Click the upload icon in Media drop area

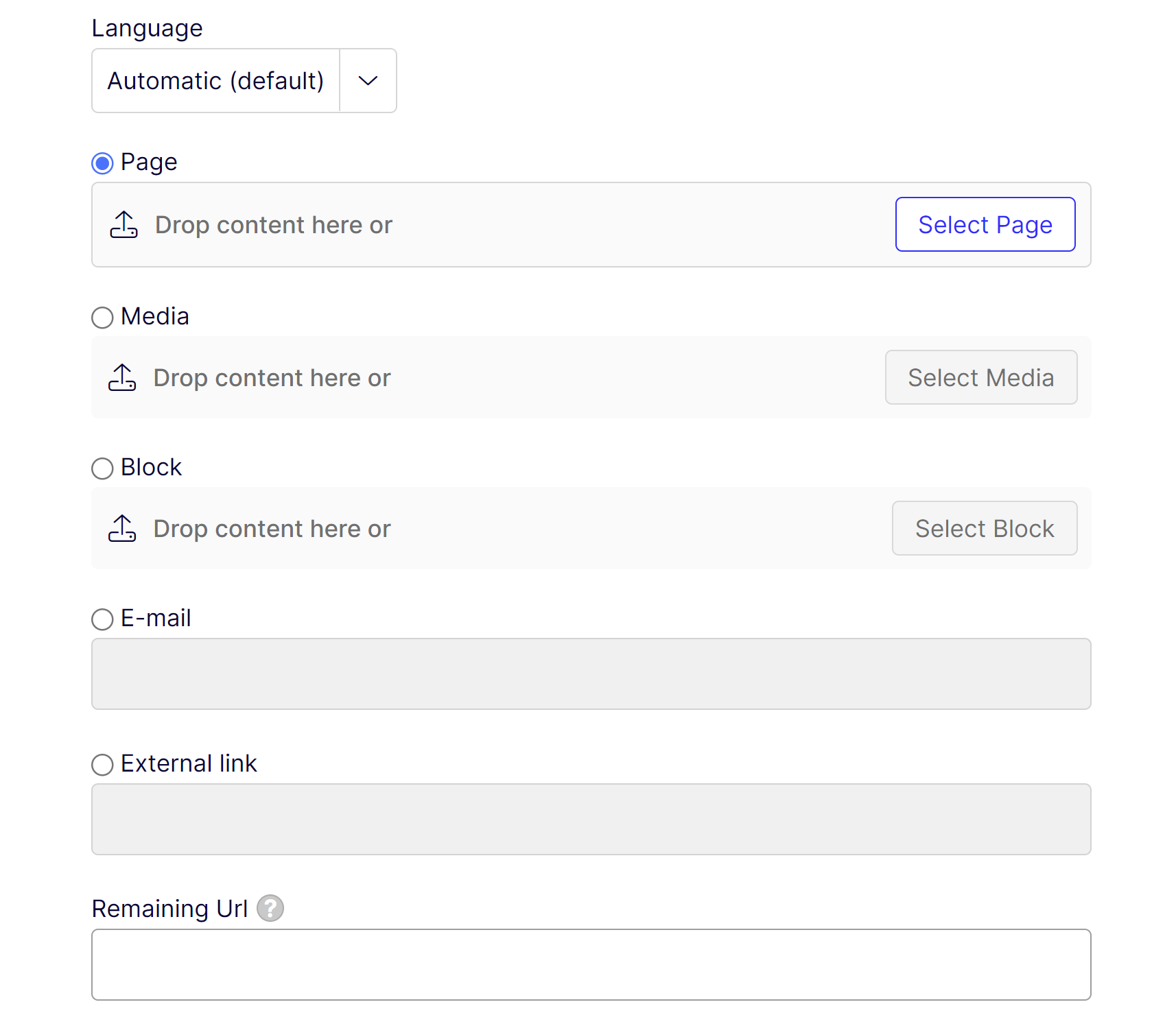(122, 377)
